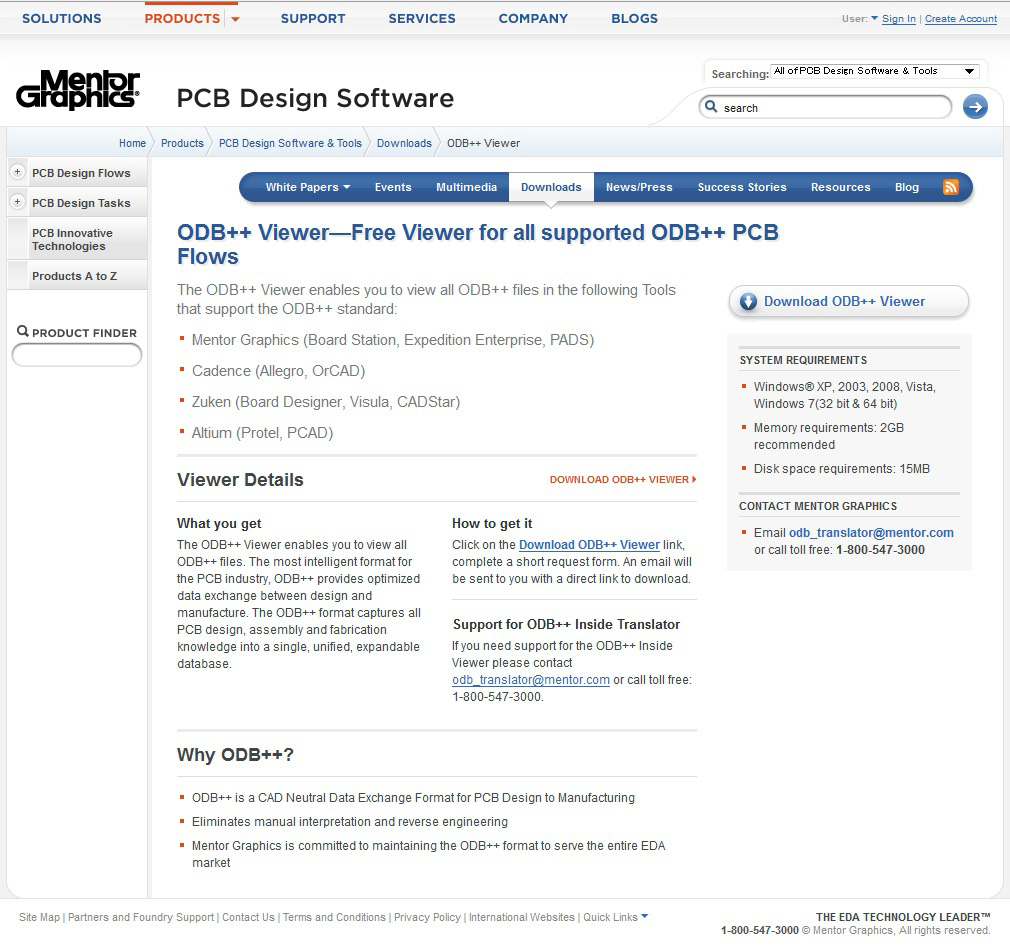Open the Company menu
This screenshot has width=1010, height=945.
click(533, 19)
